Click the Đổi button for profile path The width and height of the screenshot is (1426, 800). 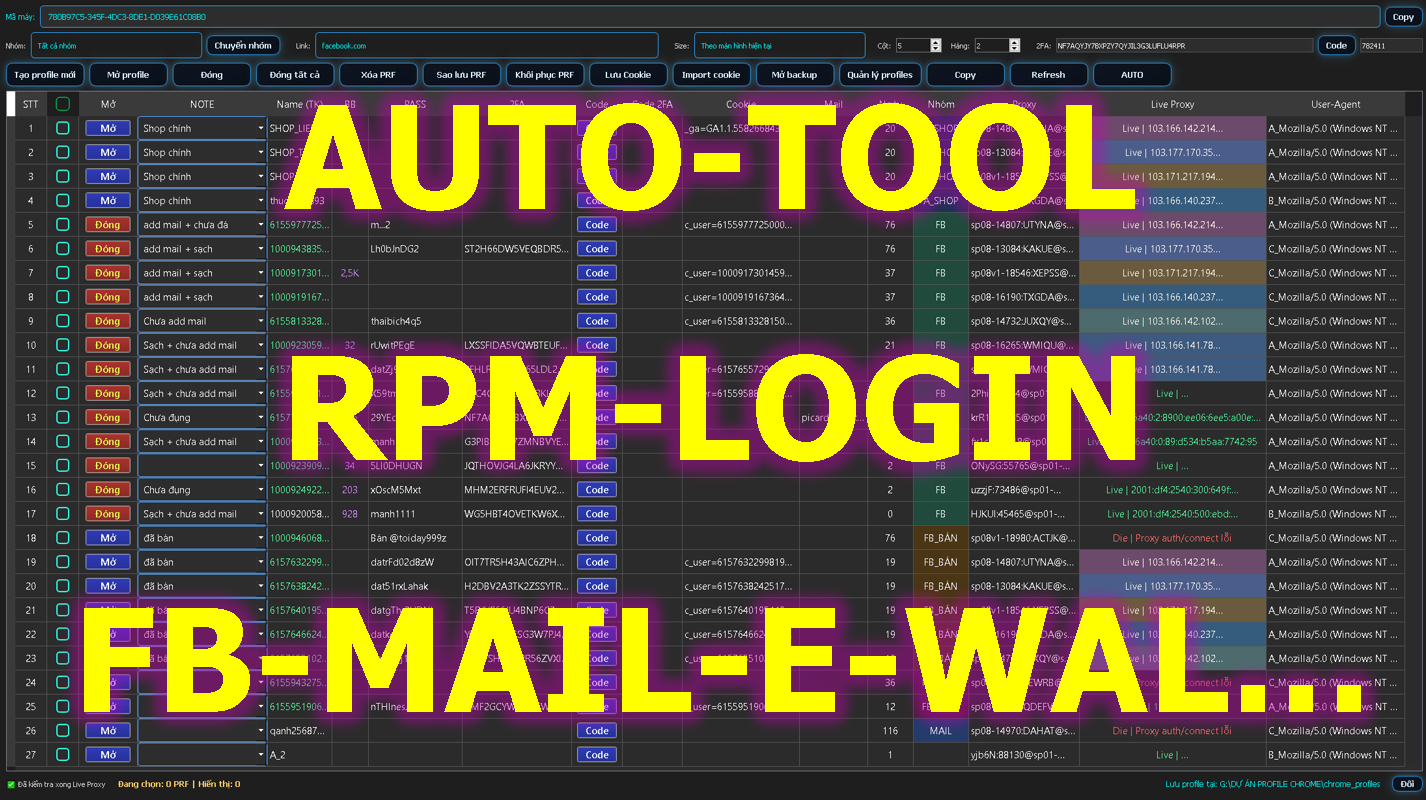1406,784
